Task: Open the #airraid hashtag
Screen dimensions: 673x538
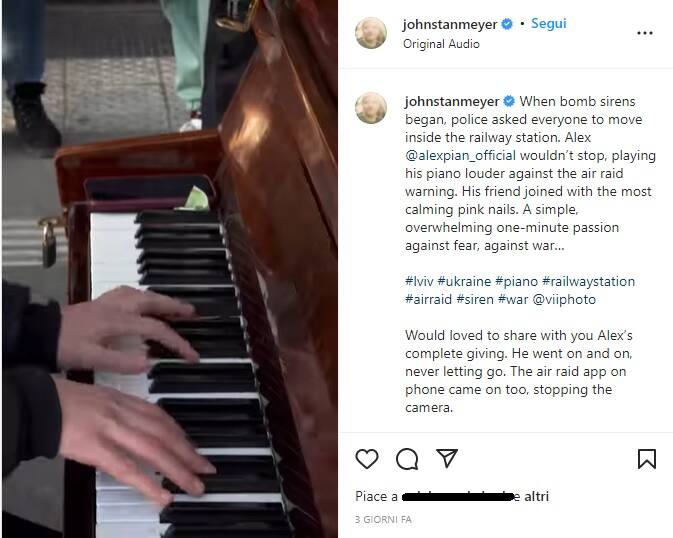Action: (x=428, y=299)
